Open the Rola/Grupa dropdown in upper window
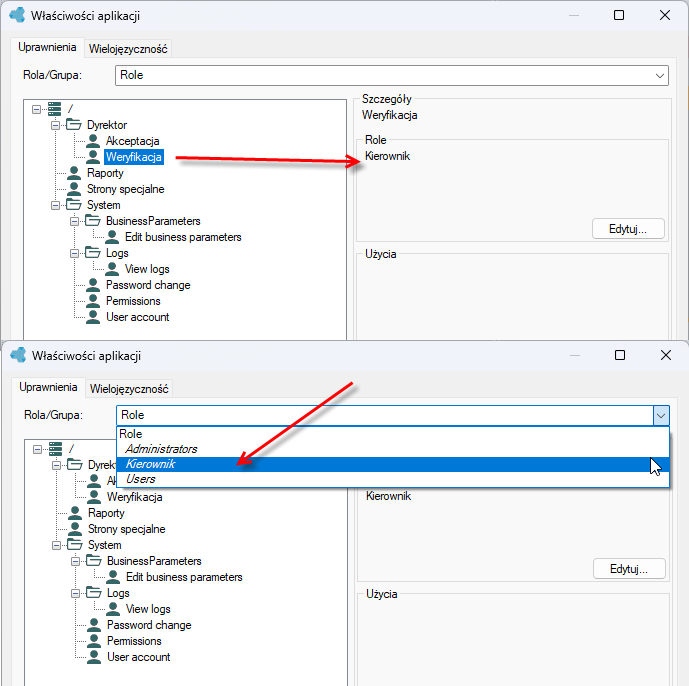 tap(660, 76)
